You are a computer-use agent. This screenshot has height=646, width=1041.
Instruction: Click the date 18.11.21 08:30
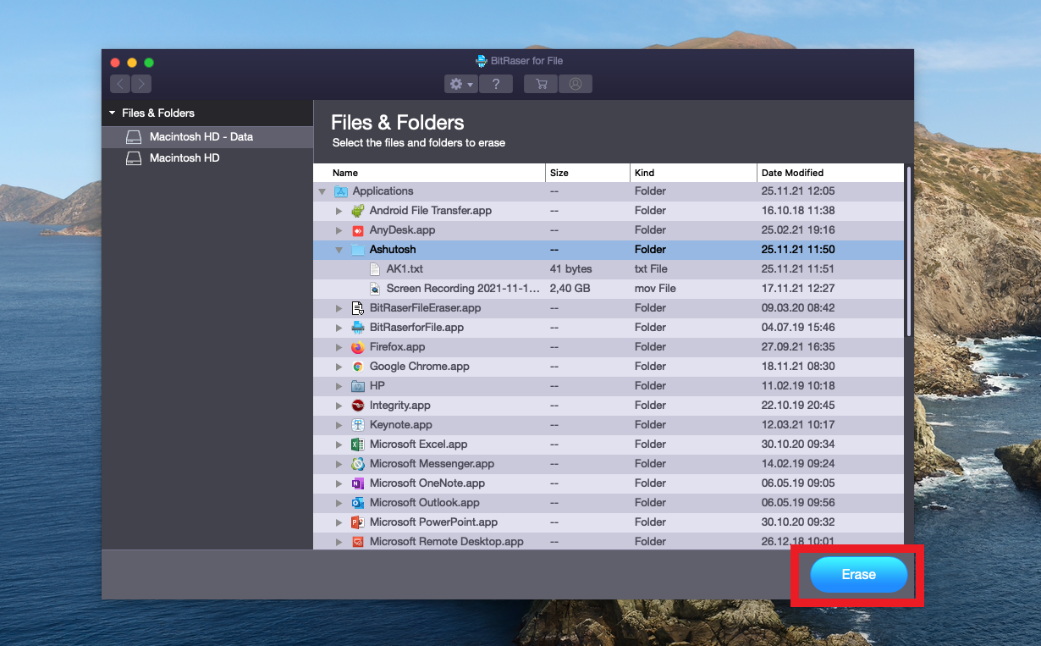coord(798,366)
